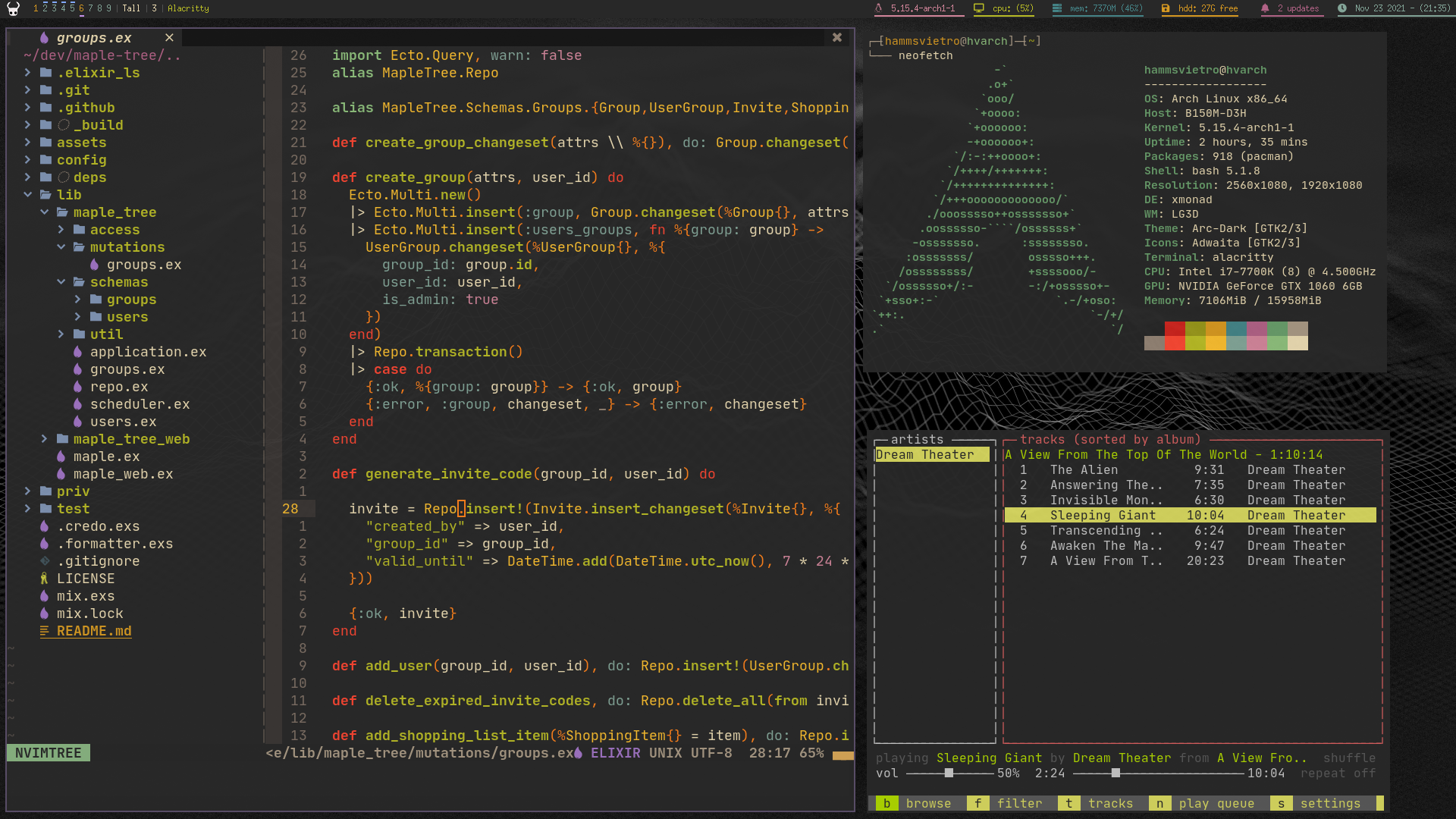Viewport: 1456px width, 819px height.
Task: Click the memory usage icon
Action: (x=1057, y=8)
